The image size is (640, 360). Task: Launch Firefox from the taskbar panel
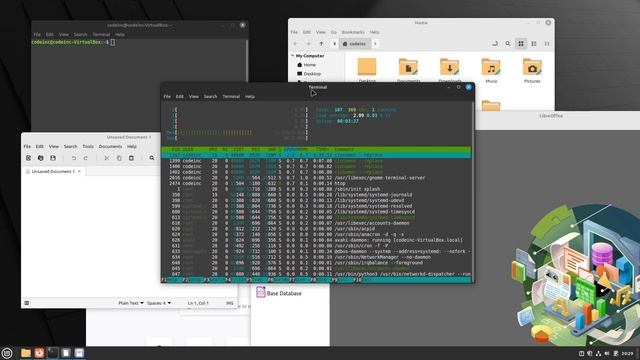[x=39, y=353]
